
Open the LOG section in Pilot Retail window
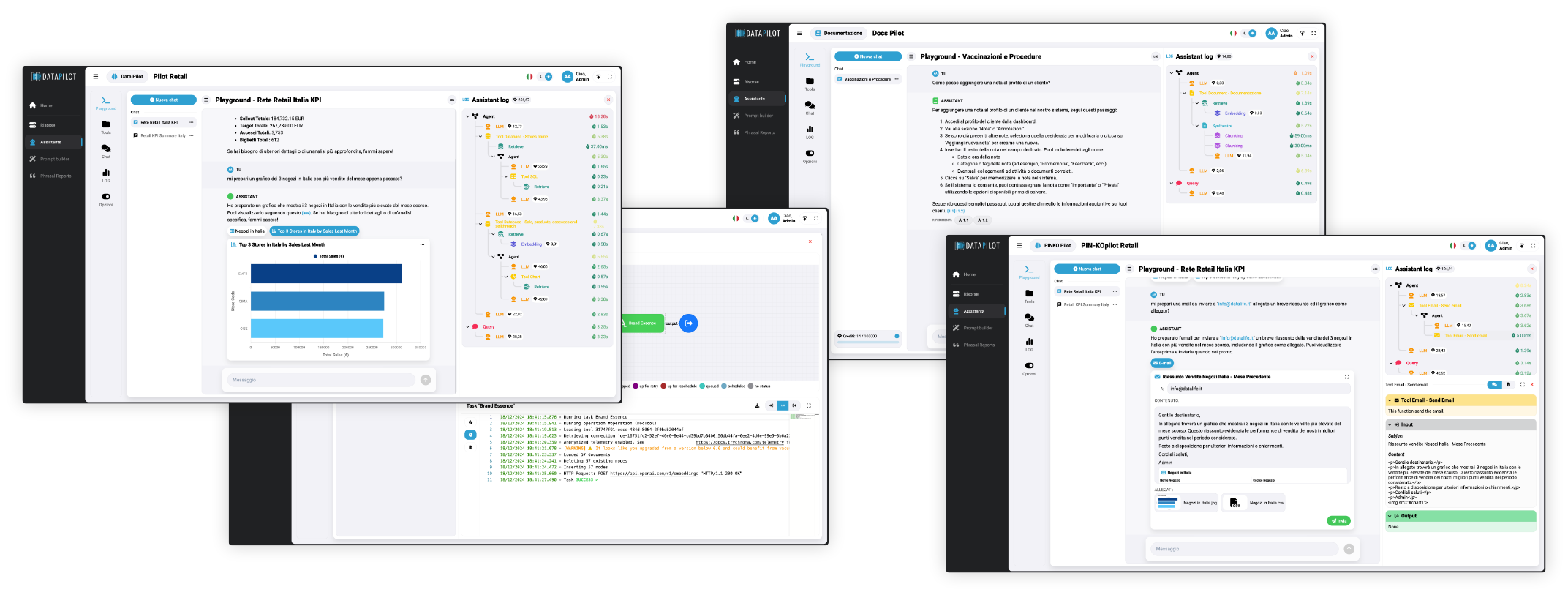click(x=106, y=176)
